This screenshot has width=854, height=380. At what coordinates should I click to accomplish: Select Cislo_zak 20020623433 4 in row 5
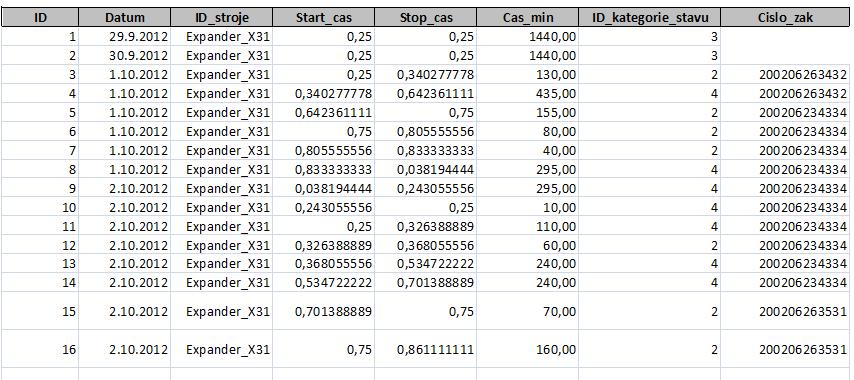[x=785, y=113]
